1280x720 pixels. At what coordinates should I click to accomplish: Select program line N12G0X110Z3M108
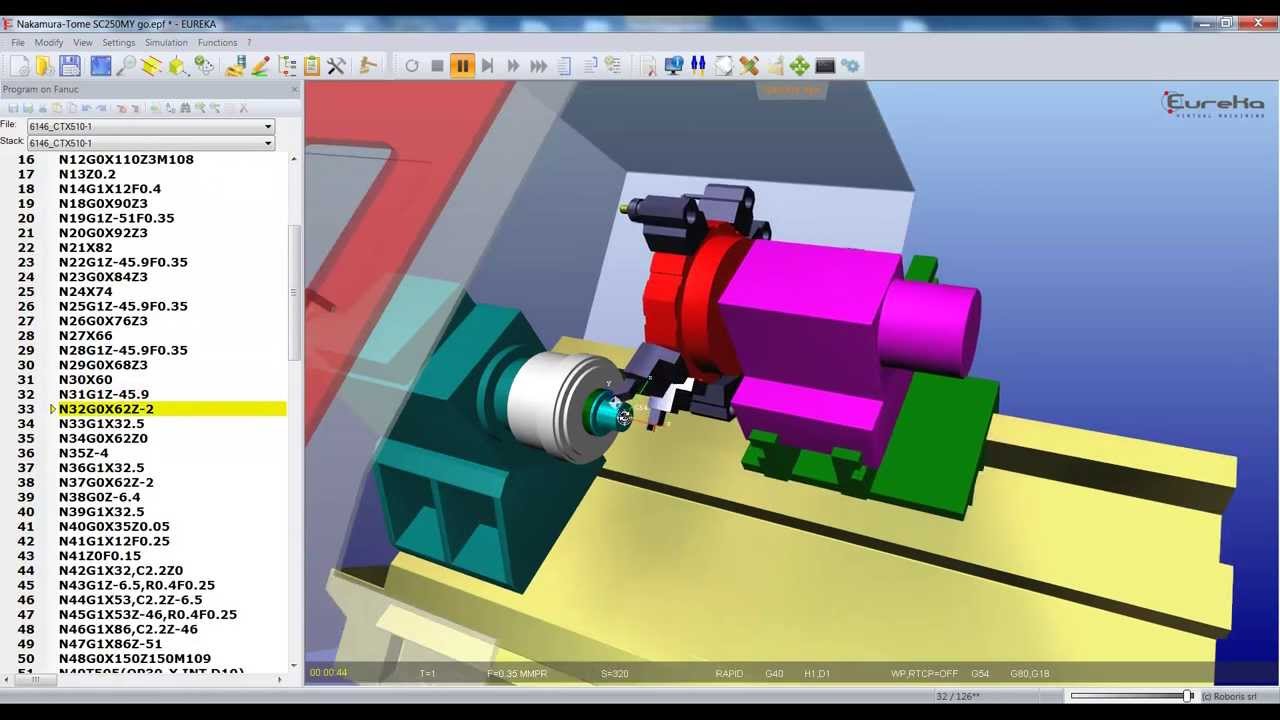click(x=126, y=159)
